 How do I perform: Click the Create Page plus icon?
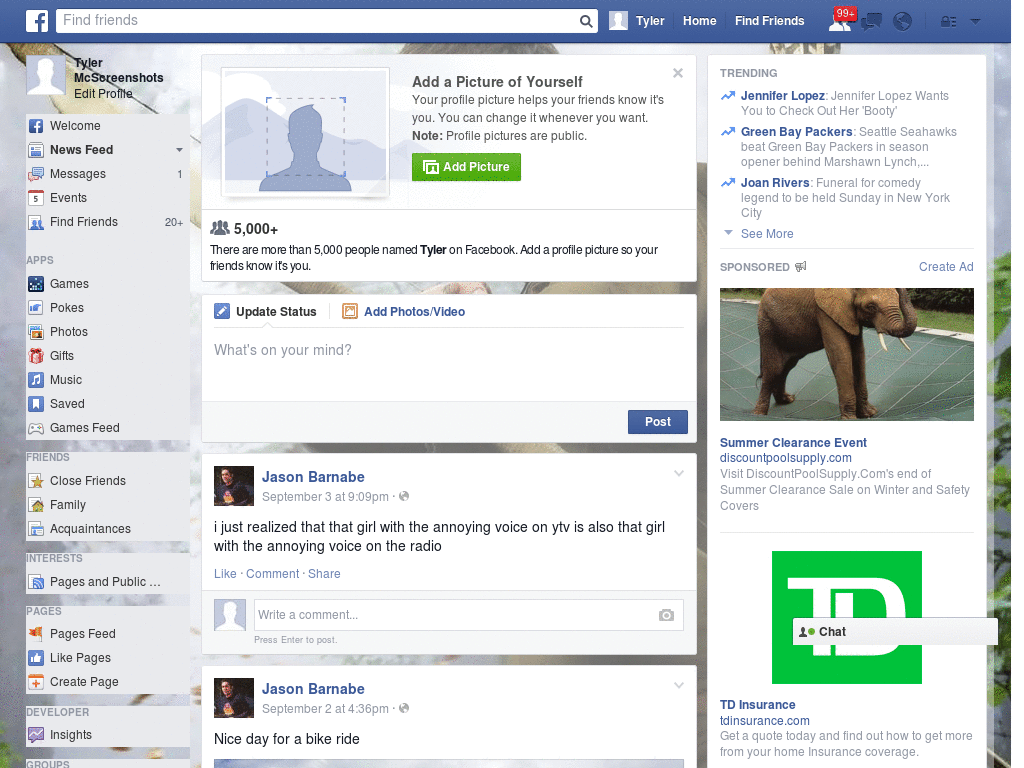click(36, 682)
